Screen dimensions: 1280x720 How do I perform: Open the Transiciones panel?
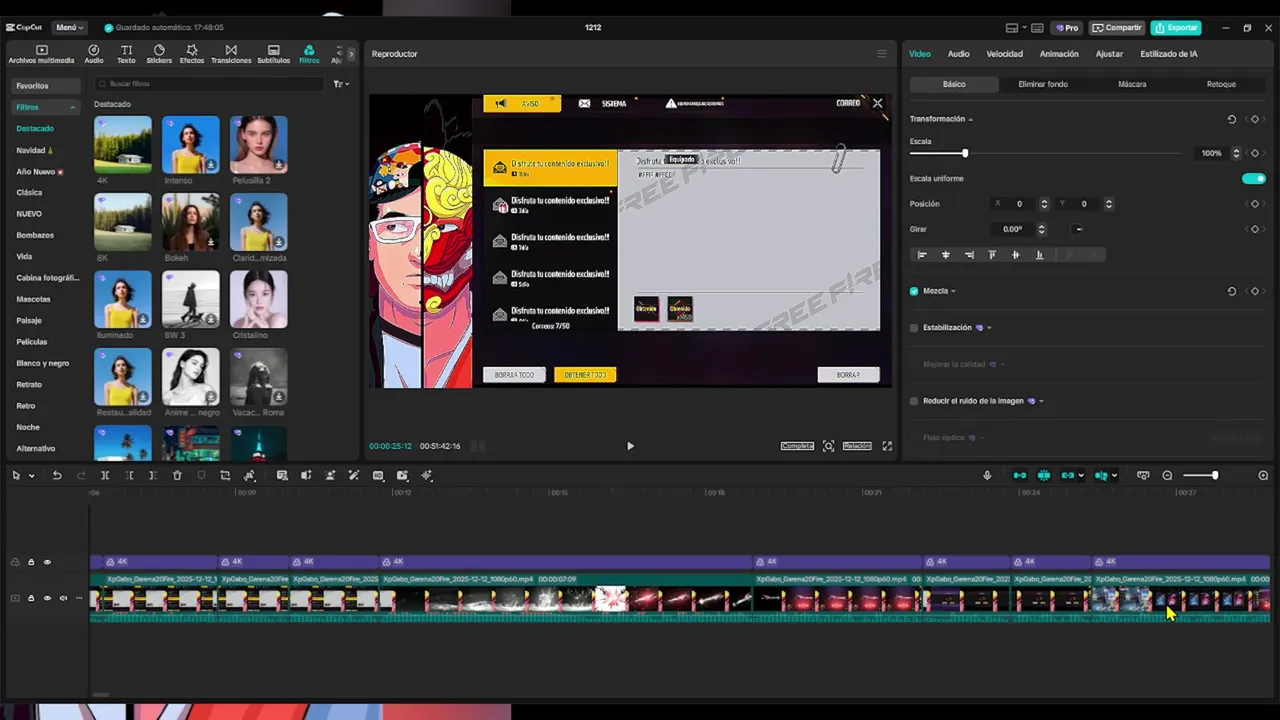click(231, 54)
